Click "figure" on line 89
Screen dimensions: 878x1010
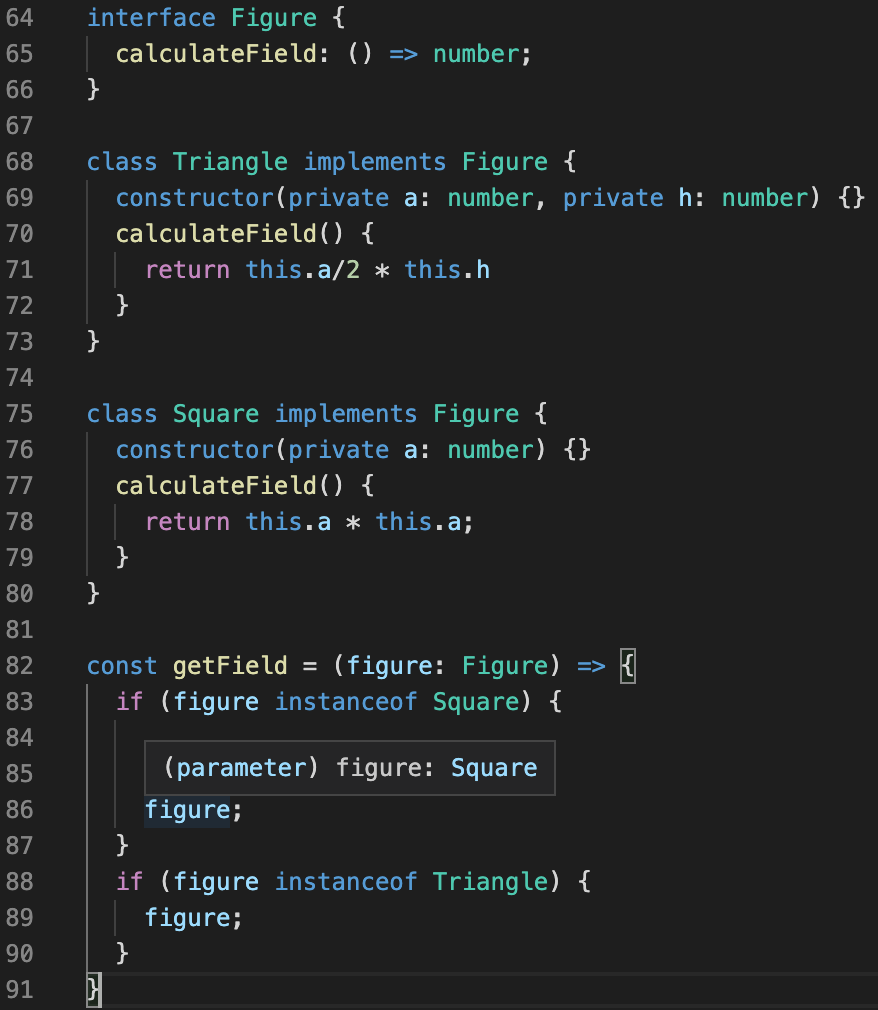(187, 917)
